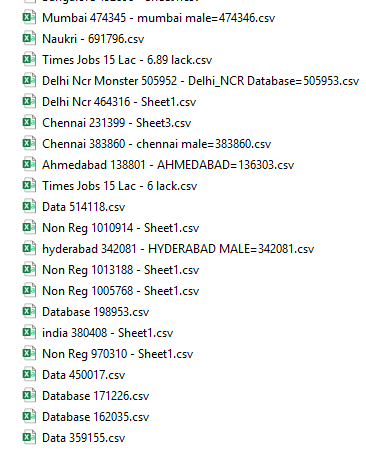Select Database 162035.csv file name

tap(96, 417)
